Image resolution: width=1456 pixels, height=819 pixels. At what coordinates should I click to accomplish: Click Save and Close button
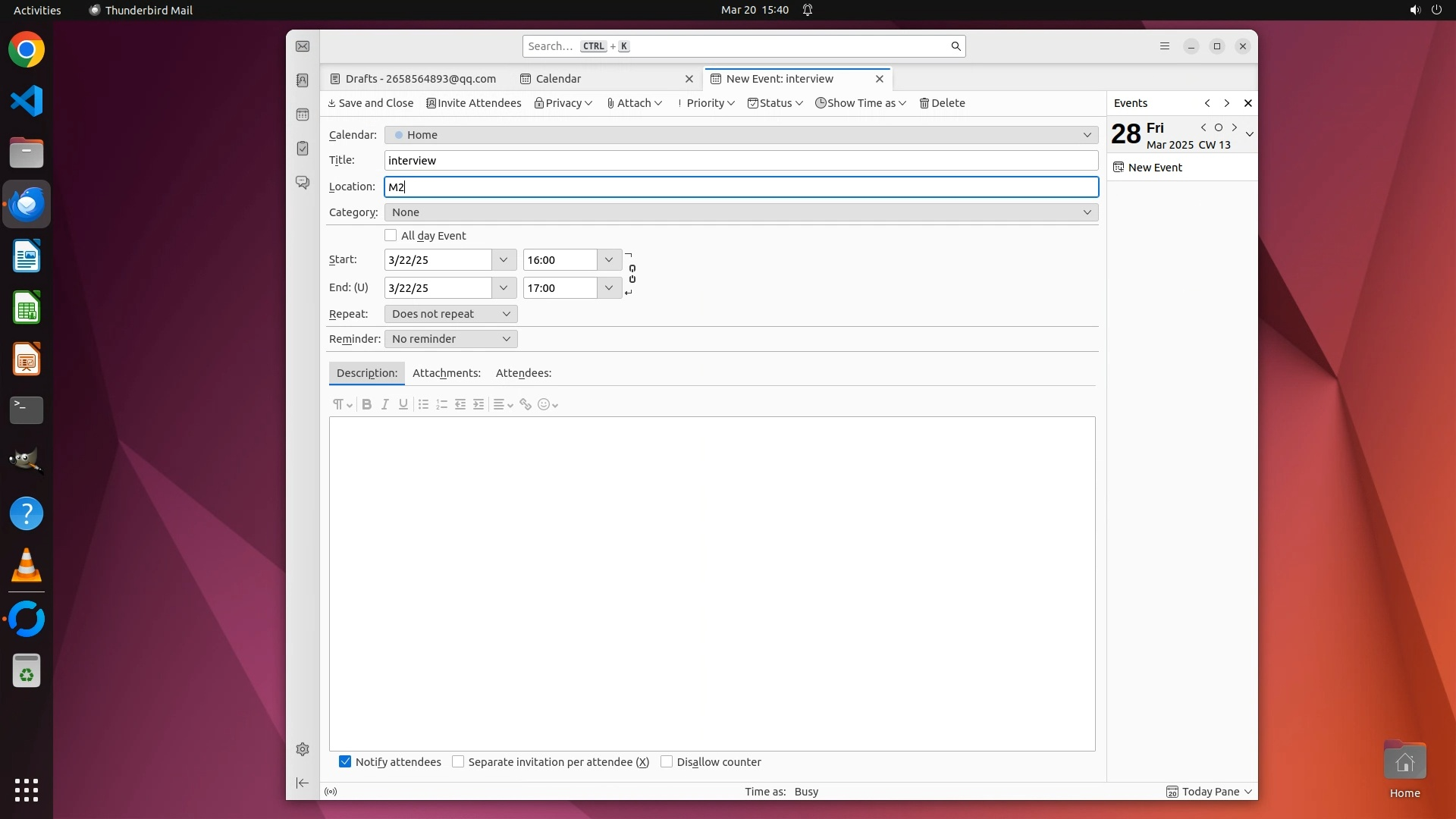[x=370, y=103]
